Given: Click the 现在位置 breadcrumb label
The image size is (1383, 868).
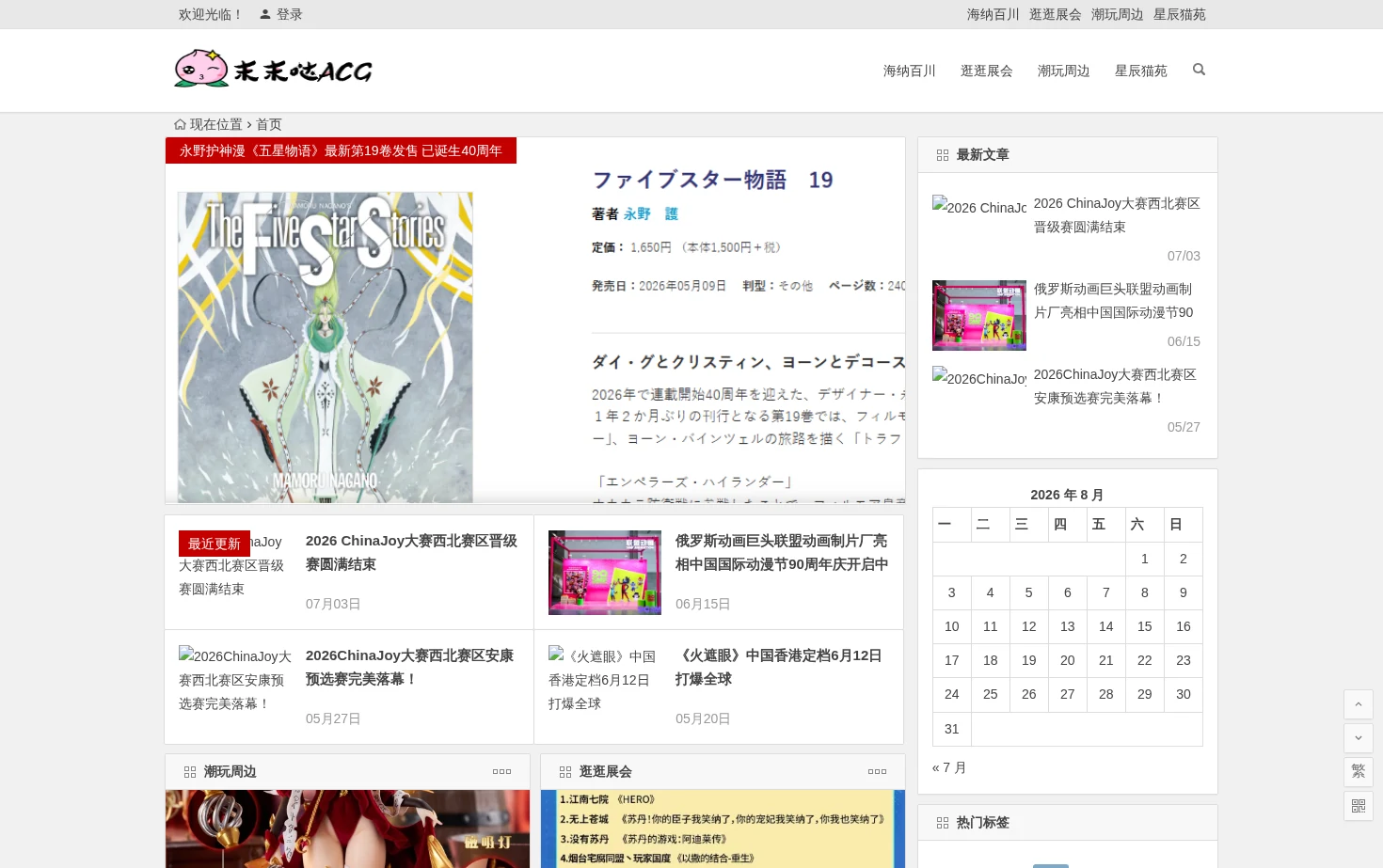Looking at the screenshot, I should tap(216, 124).
